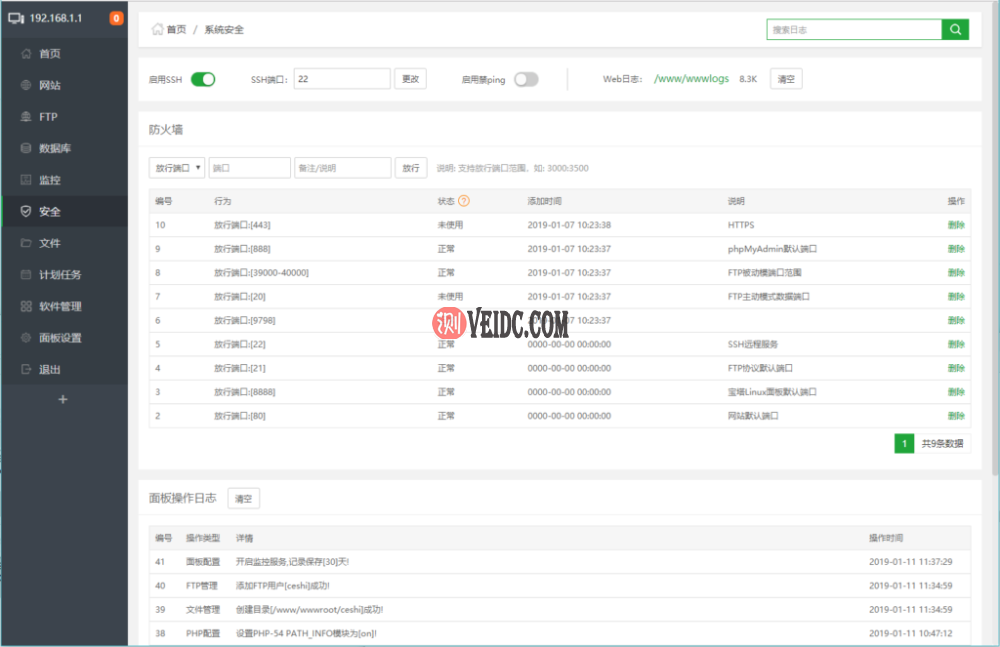Disable the 启用SSH toggle switch
This screenshot has width=1000, height=647.
coord(203,79)
